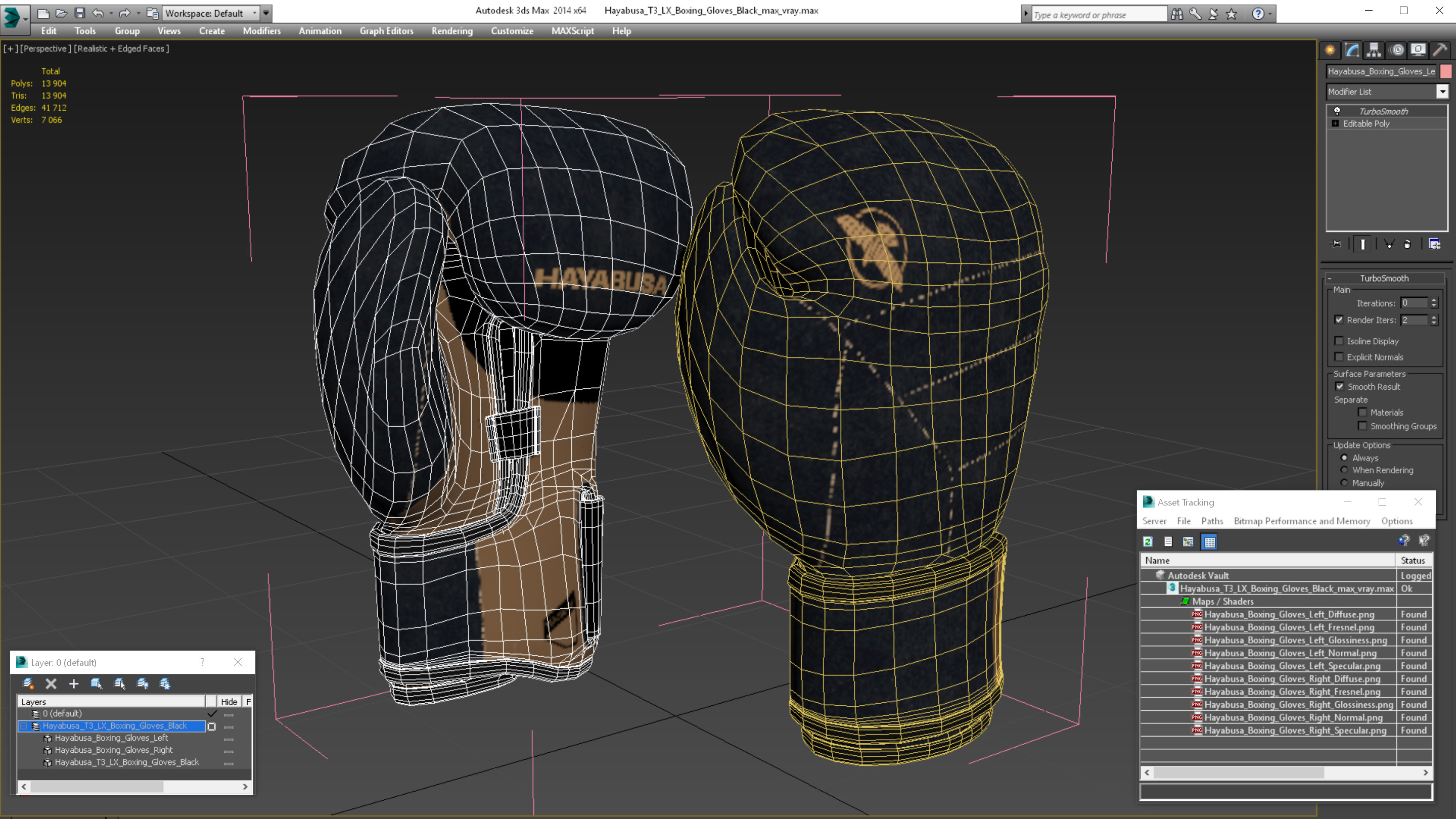Open the Create command panel tab
Screen dimensions: 1456x819
pos(1330,51)
